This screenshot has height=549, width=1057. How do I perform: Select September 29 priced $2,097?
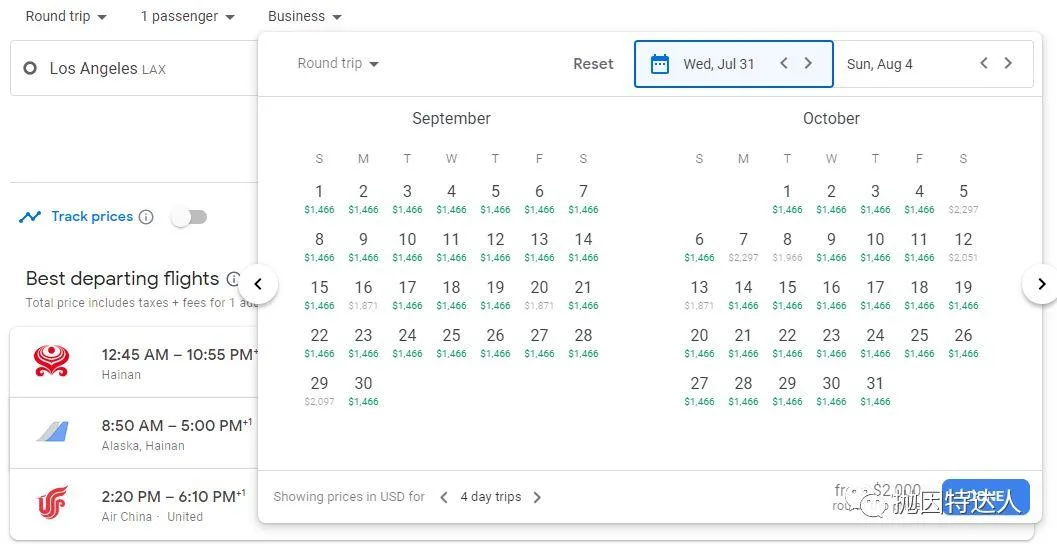tap(319, 389)
